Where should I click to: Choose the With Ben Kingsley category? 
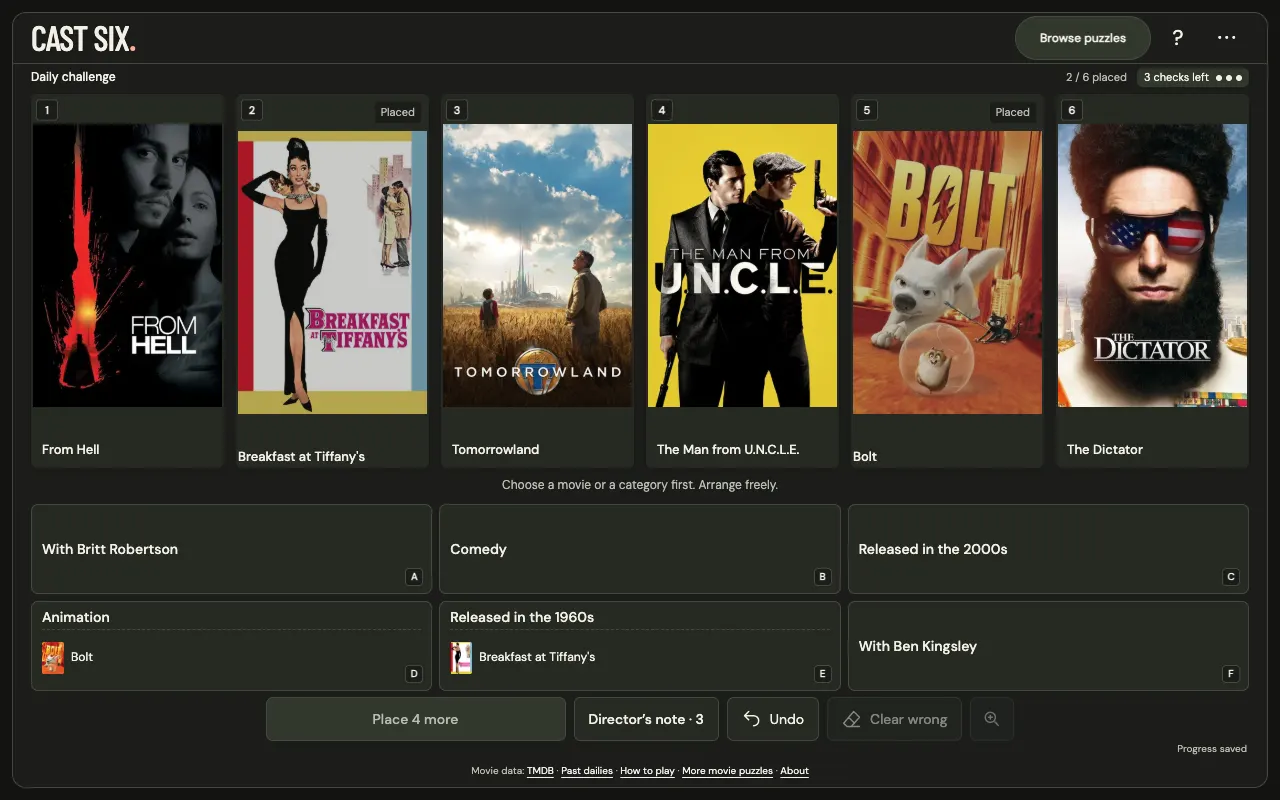point(1048,646)
